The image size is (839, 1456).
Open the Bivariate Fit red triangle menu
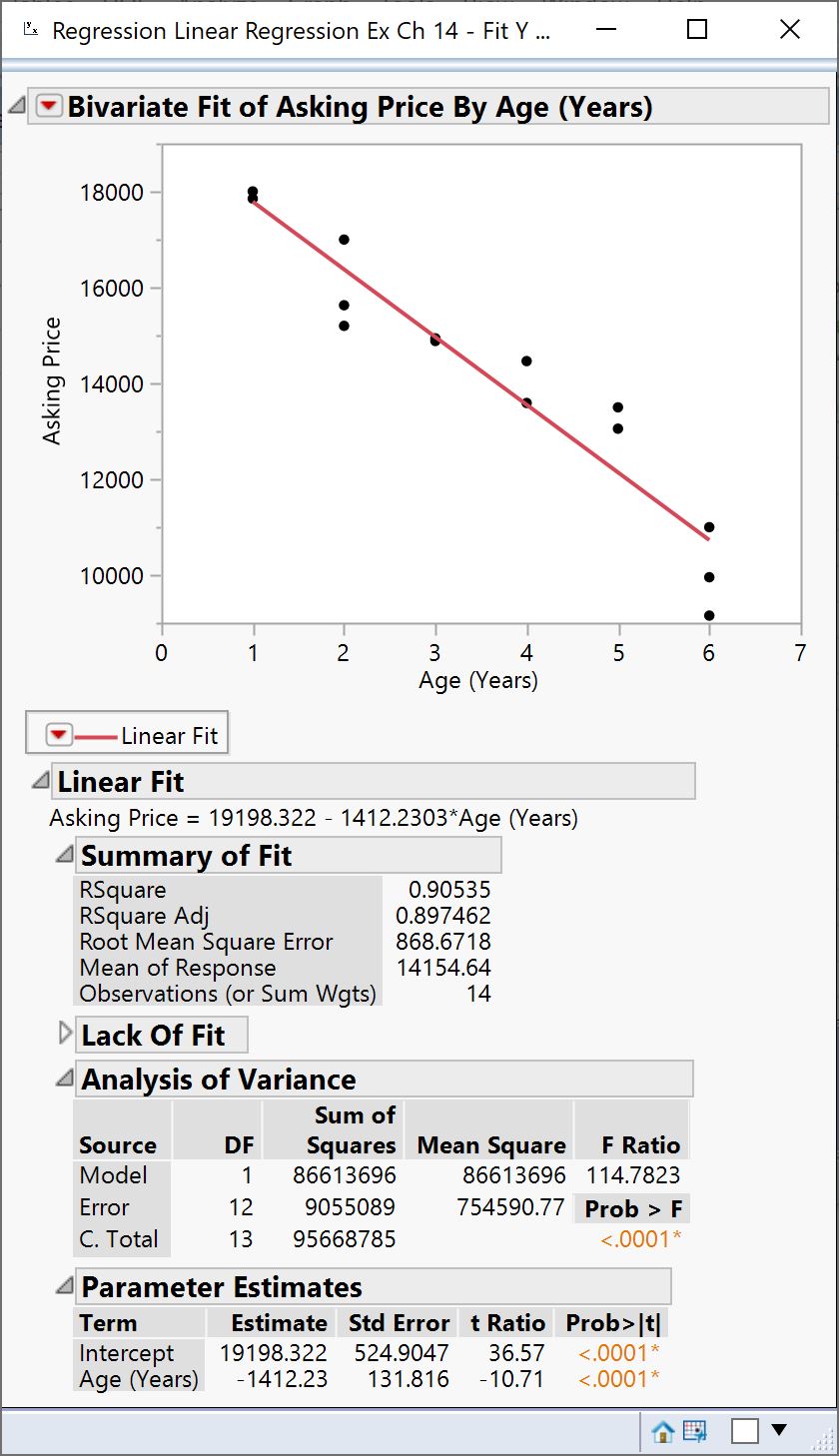click(49, 106)
